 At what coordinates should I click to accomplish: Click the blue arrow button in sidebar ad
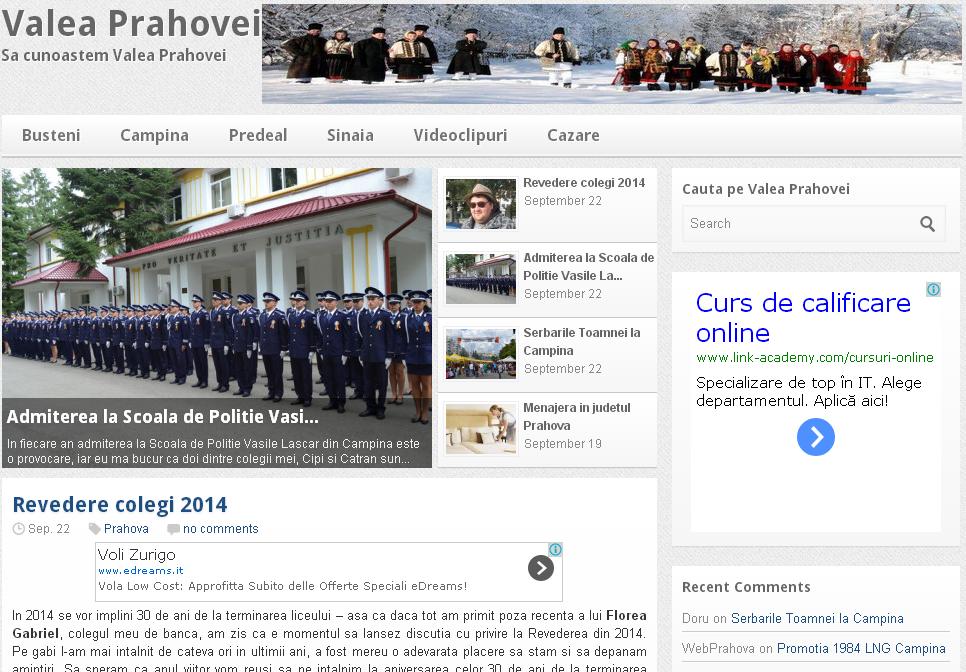click(x=815, y=437)
